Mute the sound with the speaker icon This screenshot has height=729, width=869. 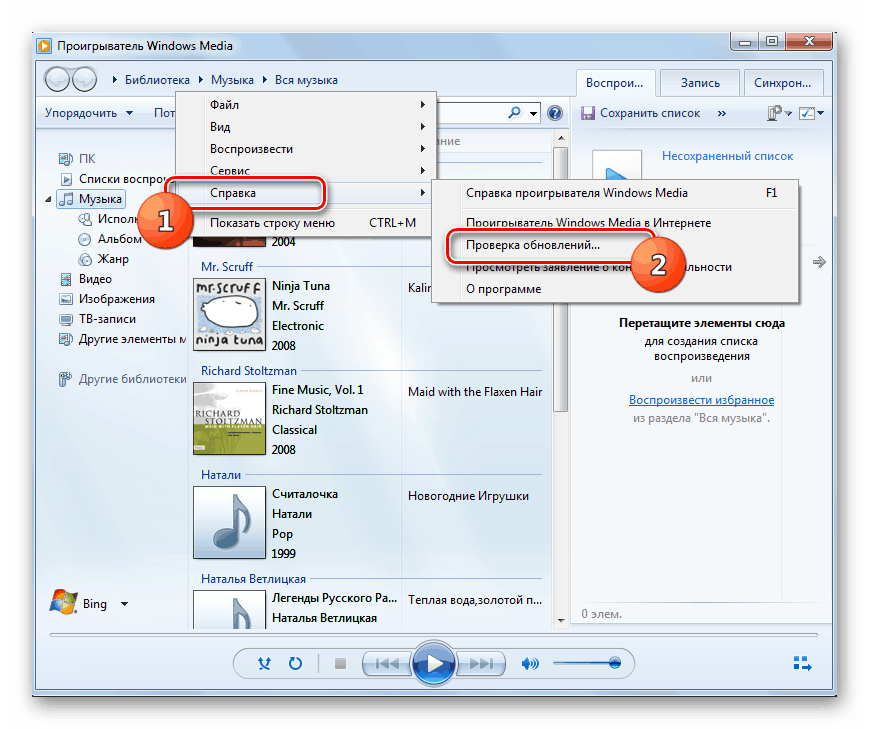point(529,663)
